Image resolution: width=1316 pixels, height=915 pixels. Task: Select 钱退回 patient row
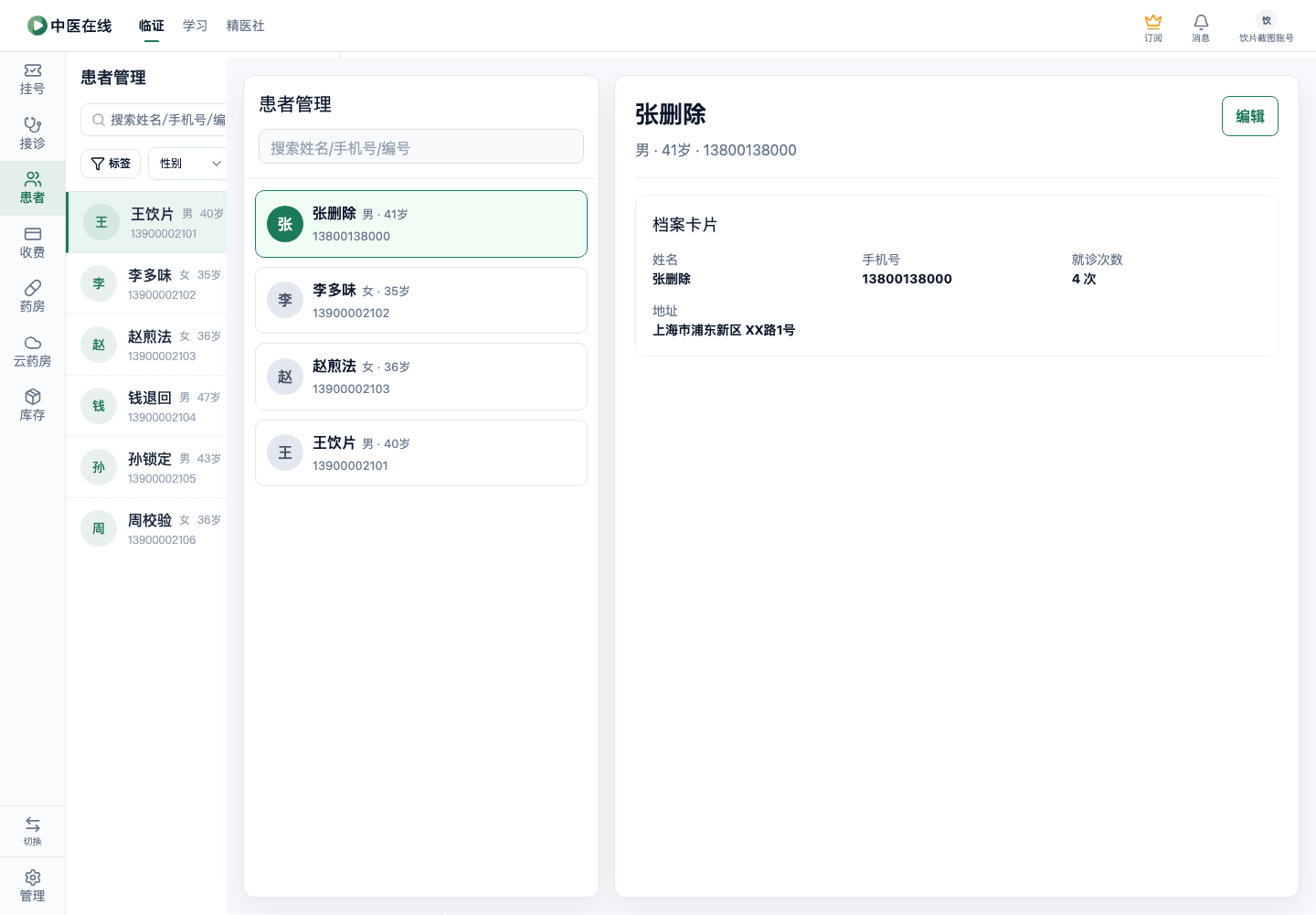[146, 406]
